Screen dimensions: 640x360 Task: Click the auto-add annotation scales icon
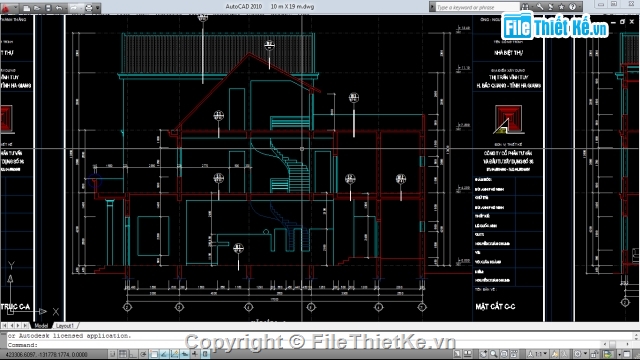pyautogui.click(x=564, y=354)
